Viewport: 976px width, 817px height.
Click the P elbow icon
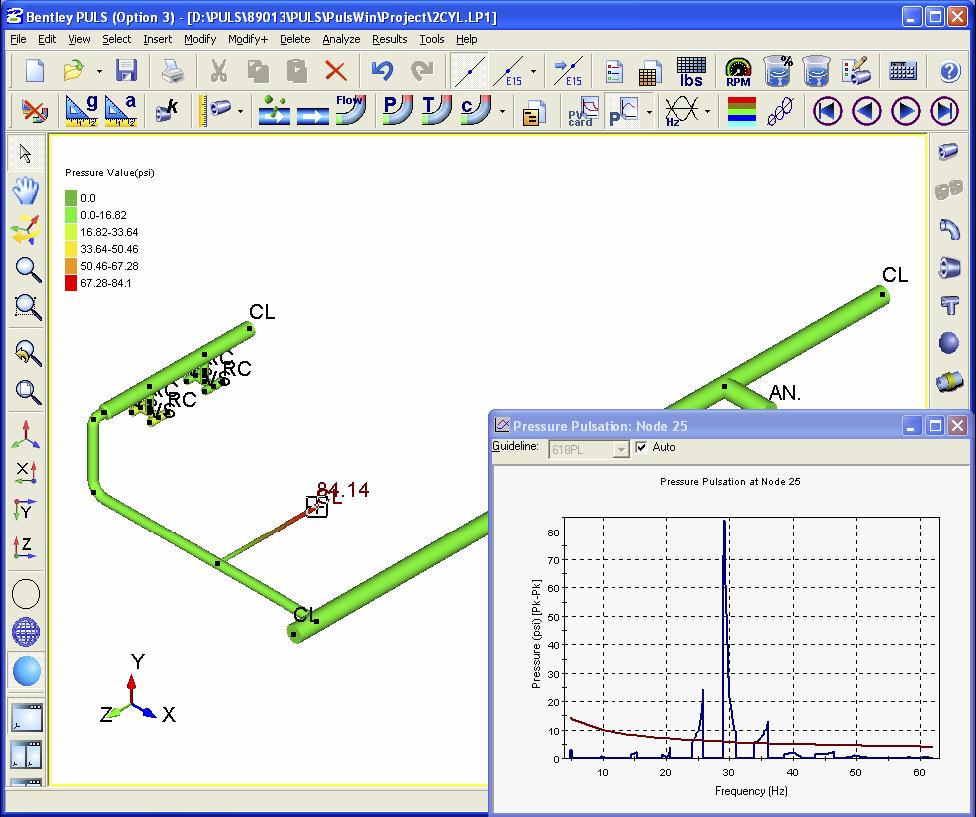tap(397, 110)
